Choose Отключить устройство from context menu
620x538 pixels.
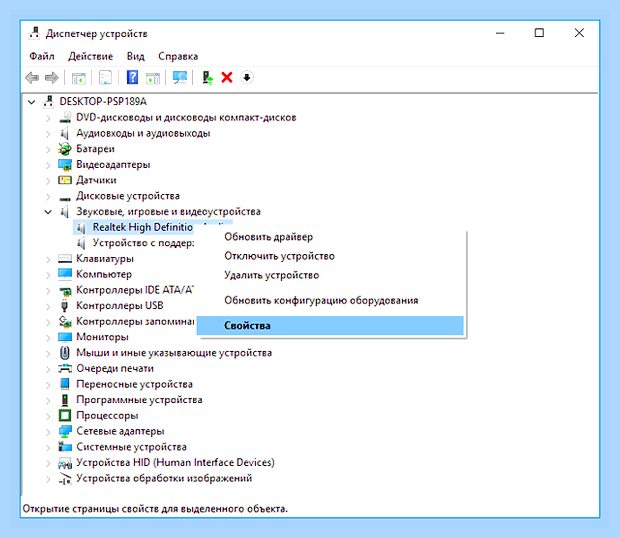pyautogui.click(x=279, y=256)
